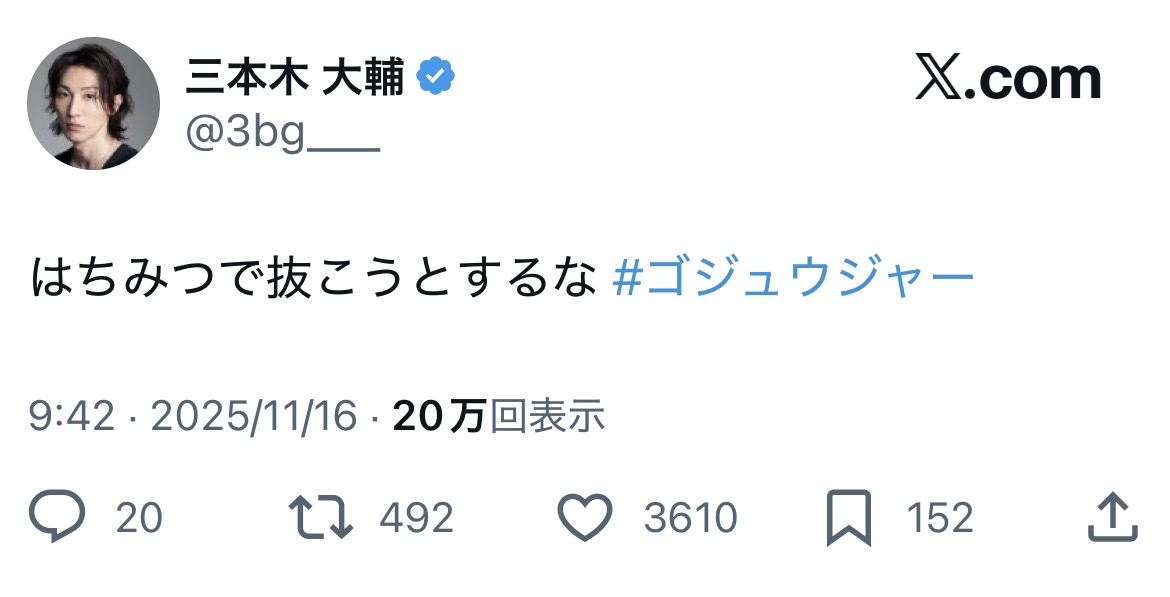
Task: Open the share upload icon
Action: (x=1111, y=519)
